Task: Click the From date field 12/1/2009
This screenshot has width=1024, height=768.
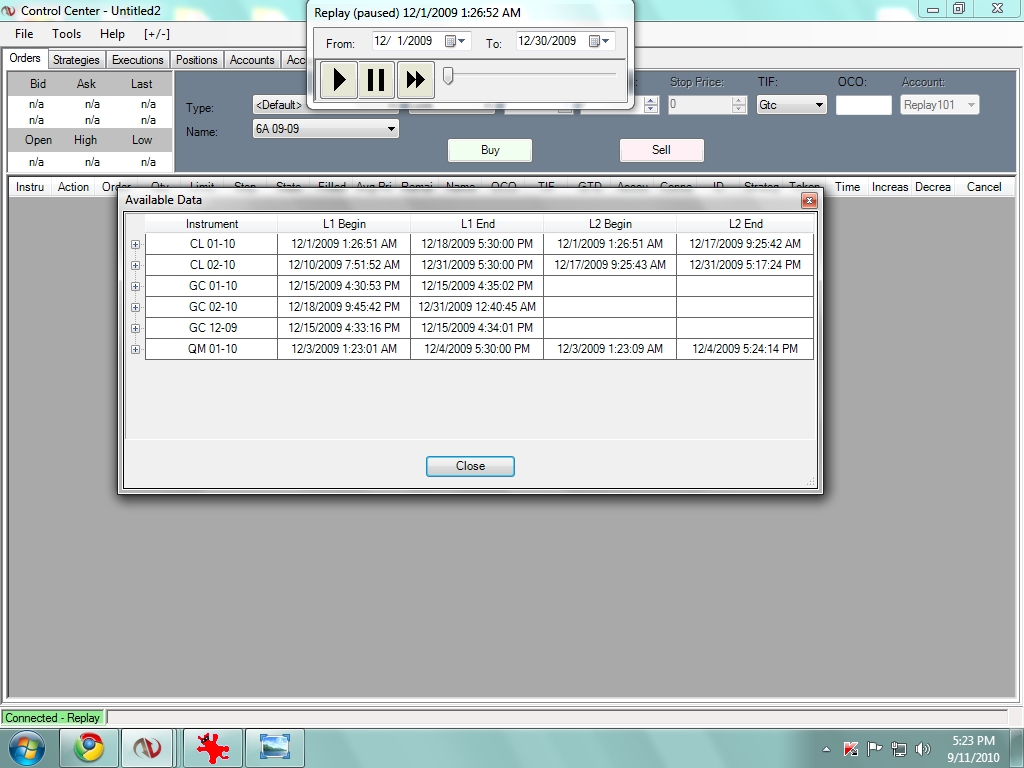Action: pyautogui.click(x=421, y=41)
